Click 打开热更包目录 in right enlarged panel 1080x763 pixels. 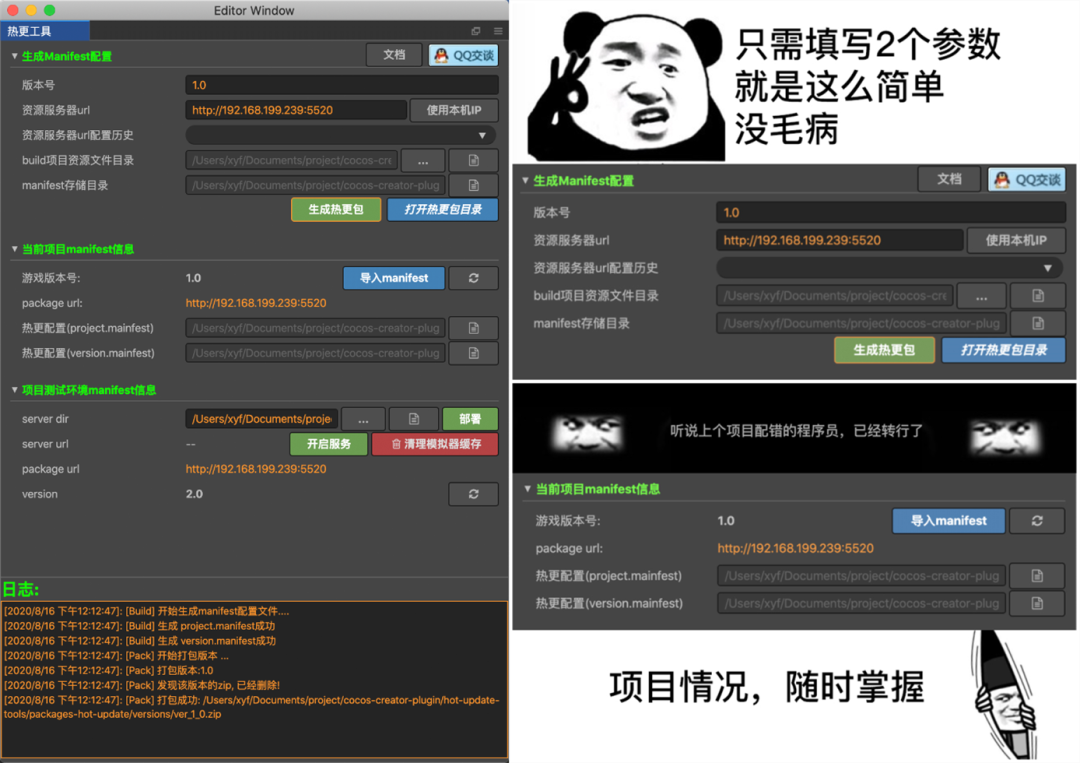point(1004,350)
